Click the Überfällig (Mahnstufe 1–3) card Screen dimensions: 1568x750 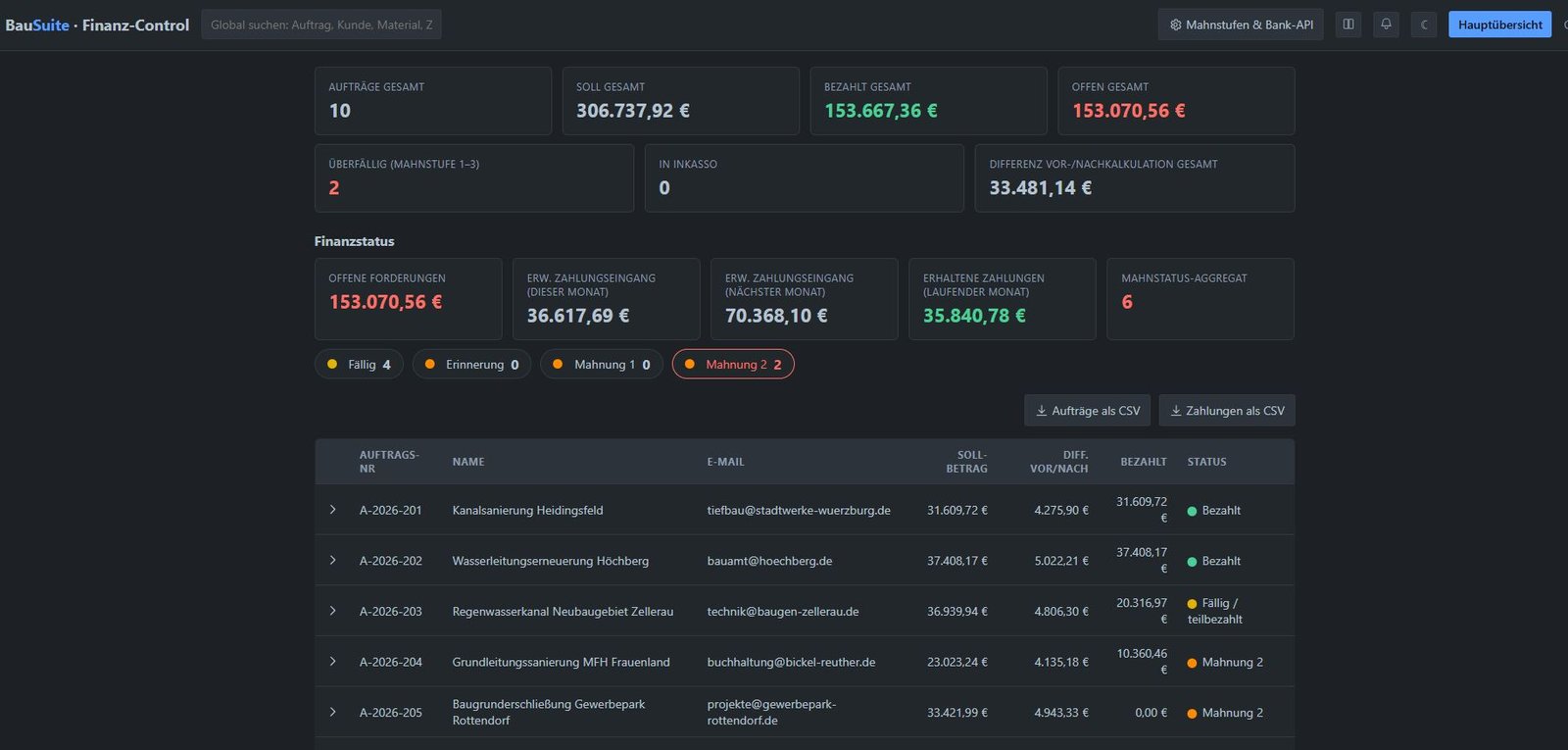click(474, 178)
